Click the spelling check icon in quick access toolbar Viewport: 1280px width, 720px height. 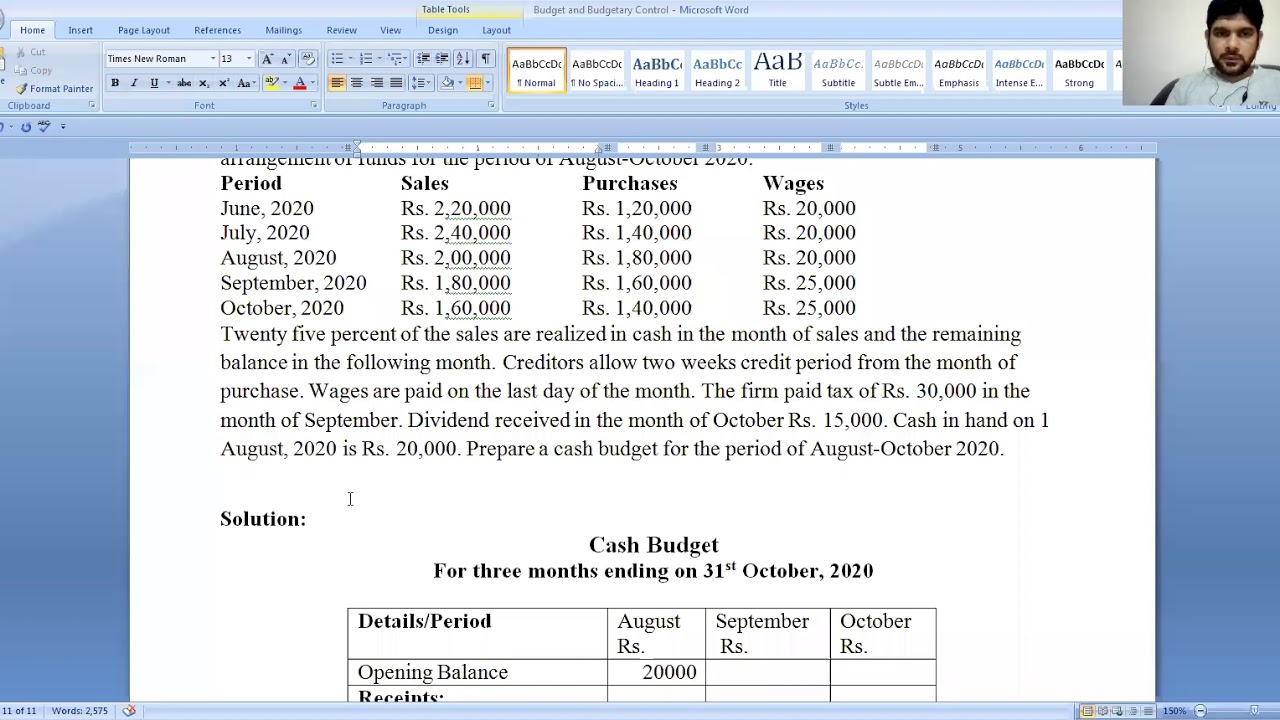click(x=44, y=126)
